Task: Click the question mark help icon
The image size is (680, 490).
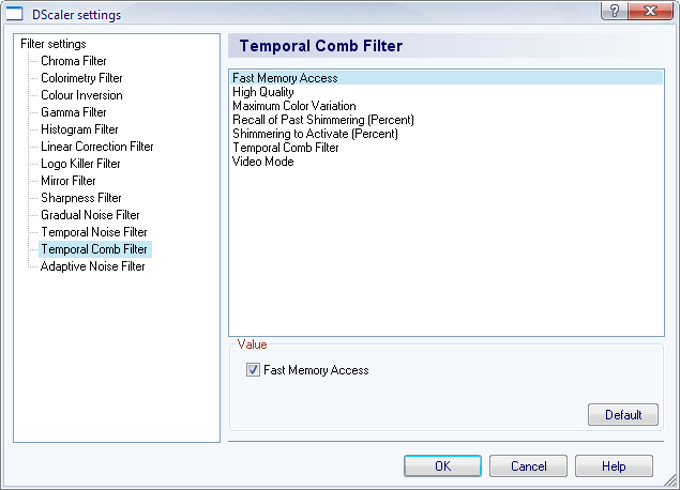Action: pos(614,10)
